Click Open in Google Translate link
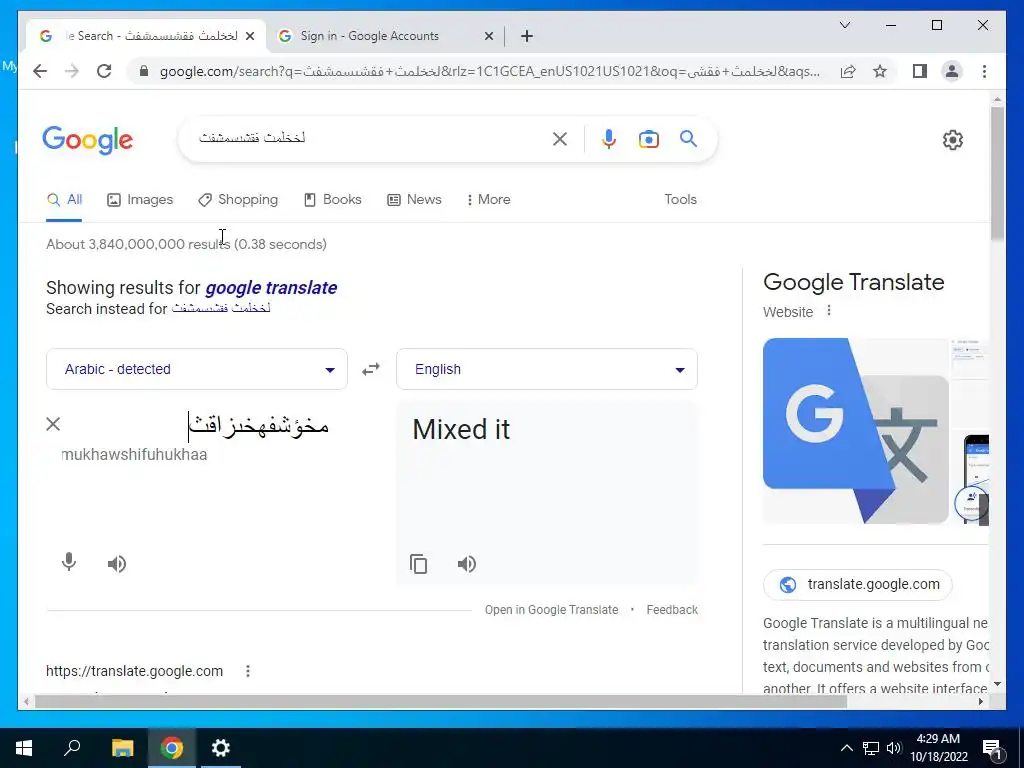Screen dimensions: 1024x768 tap(551, 609)
